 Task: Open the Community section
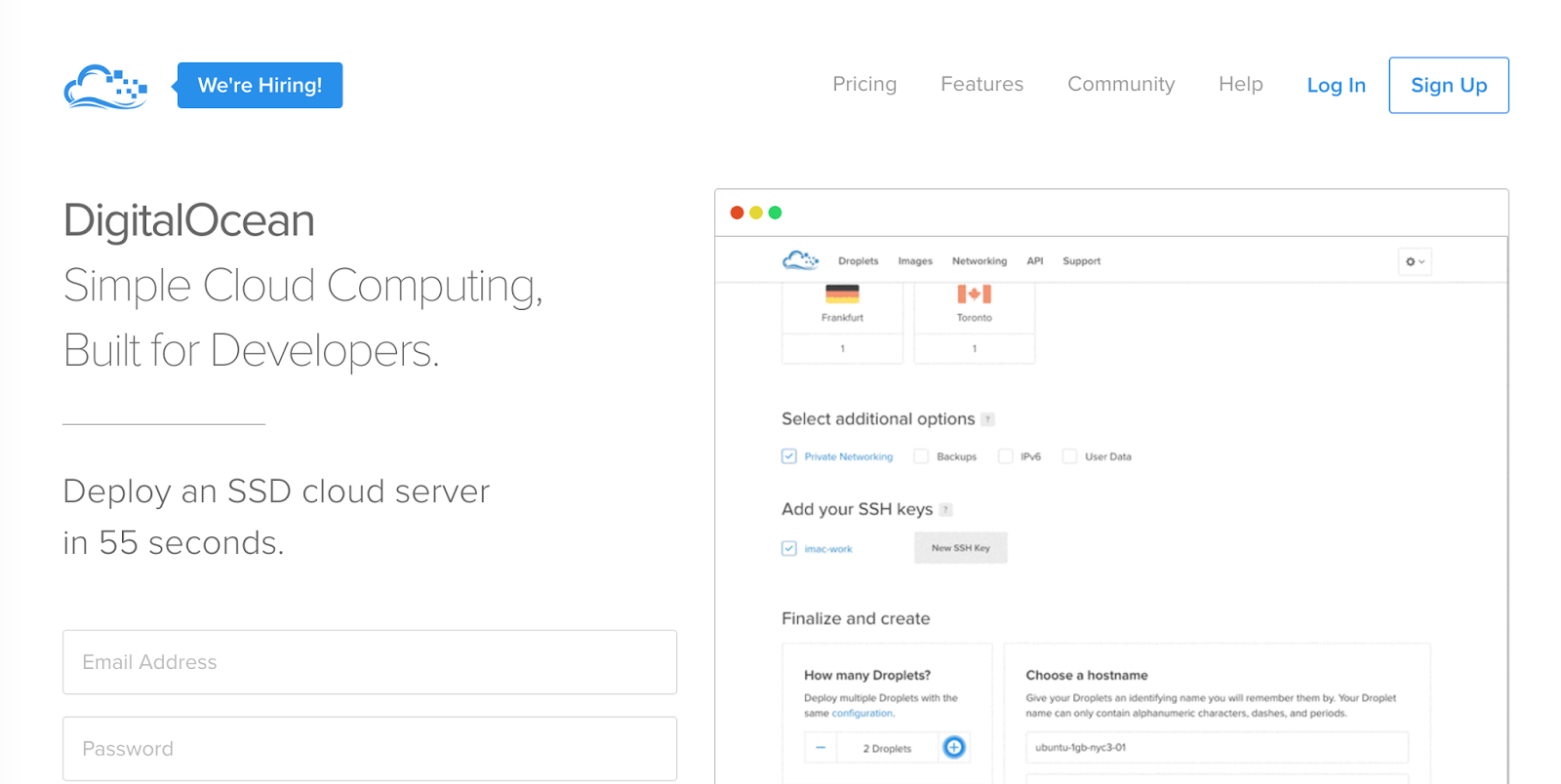click(1121, 84)
